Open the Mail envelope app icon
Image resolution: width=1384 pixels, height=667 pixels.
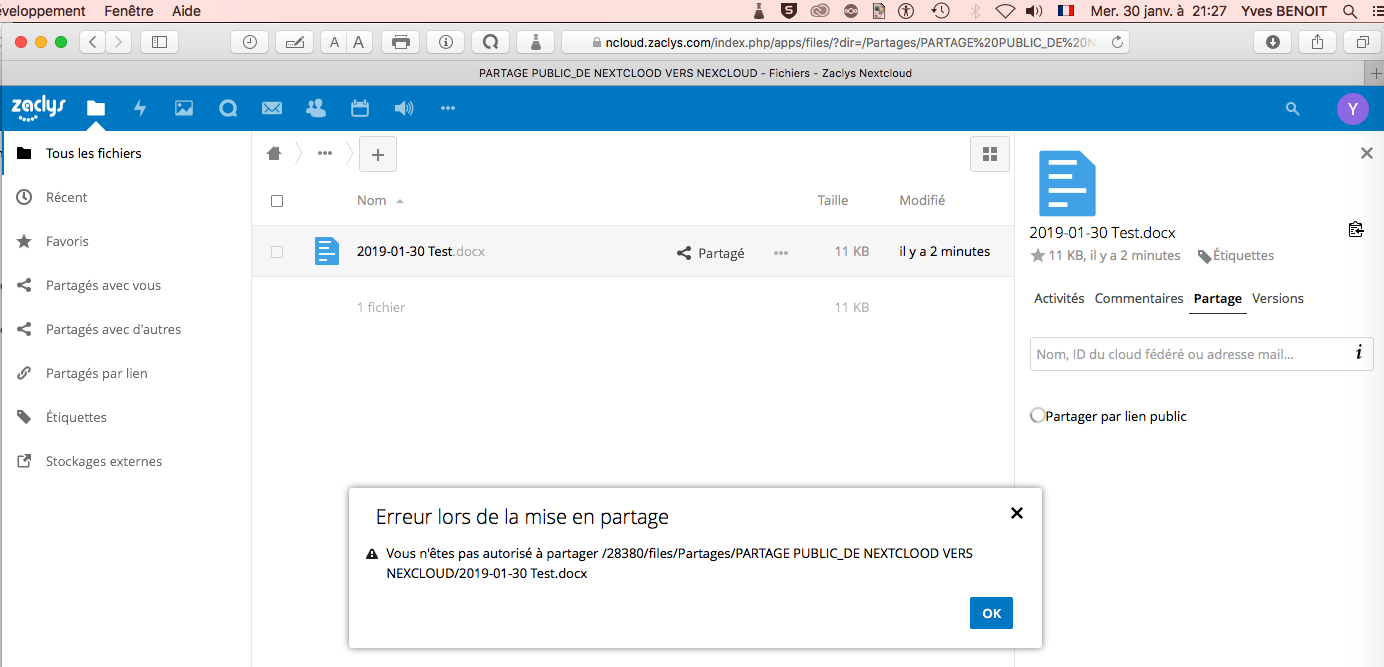click(x=271, y=109)
